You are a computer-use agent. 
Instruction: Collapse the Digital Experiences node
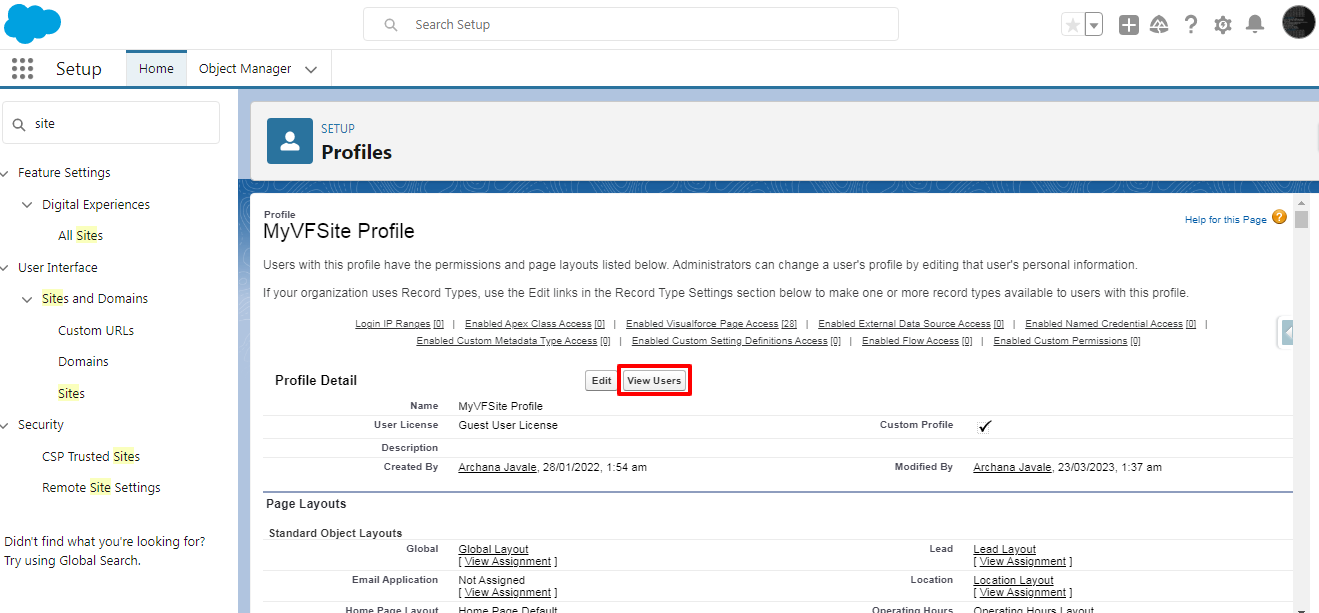pyautogui.click(x=27, y=204)
